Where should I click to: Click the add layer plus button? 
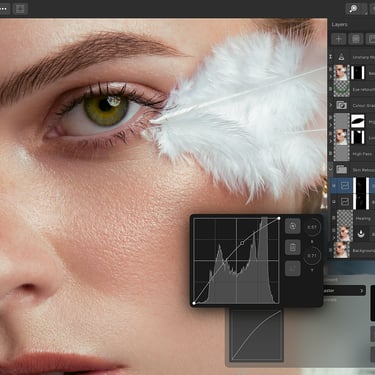tap(339, 39)
